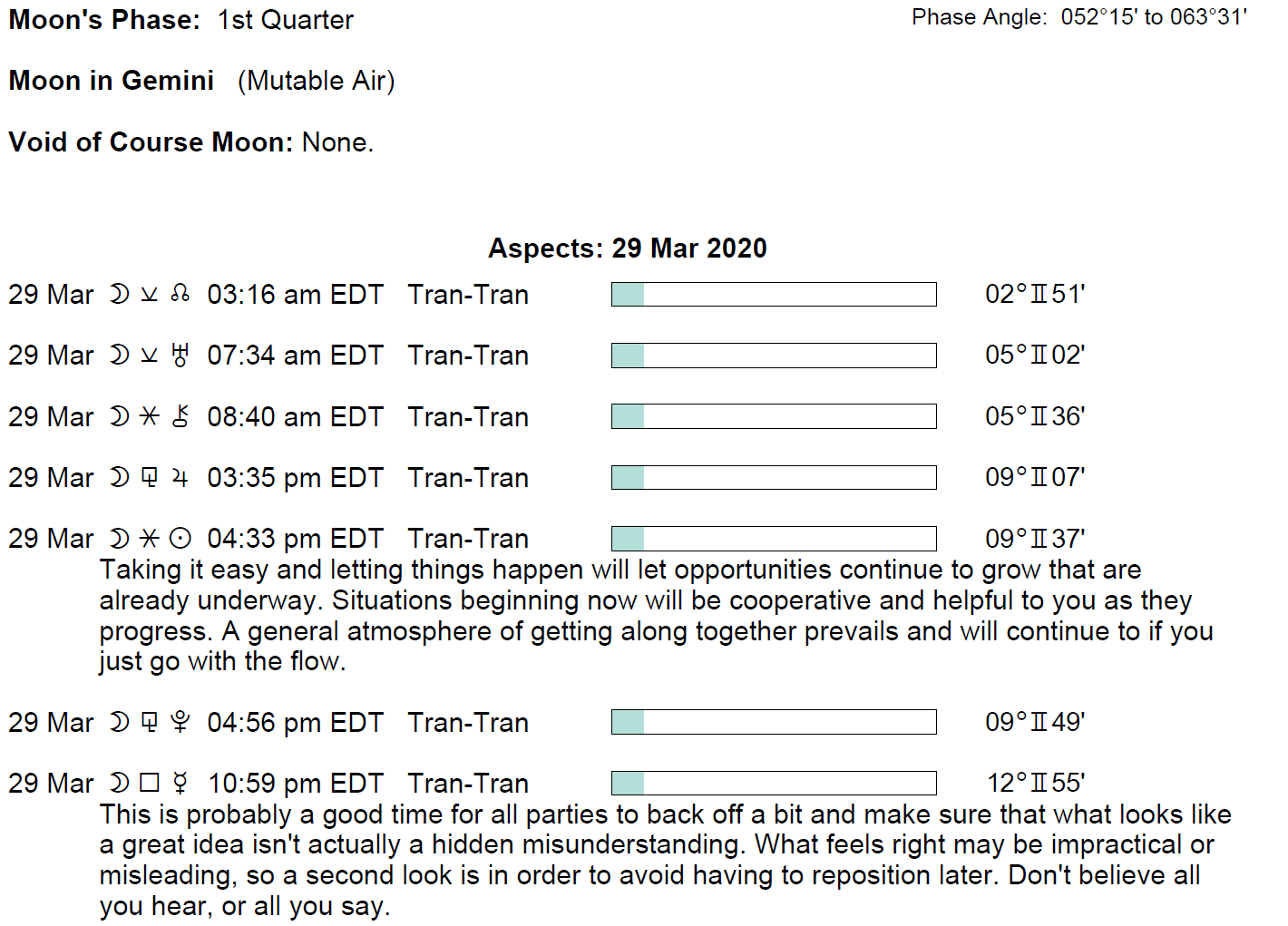Click the progress bar for the 03:16 am aspect
The height and width of the screenshot is (926, 1288).
(774, 294)
